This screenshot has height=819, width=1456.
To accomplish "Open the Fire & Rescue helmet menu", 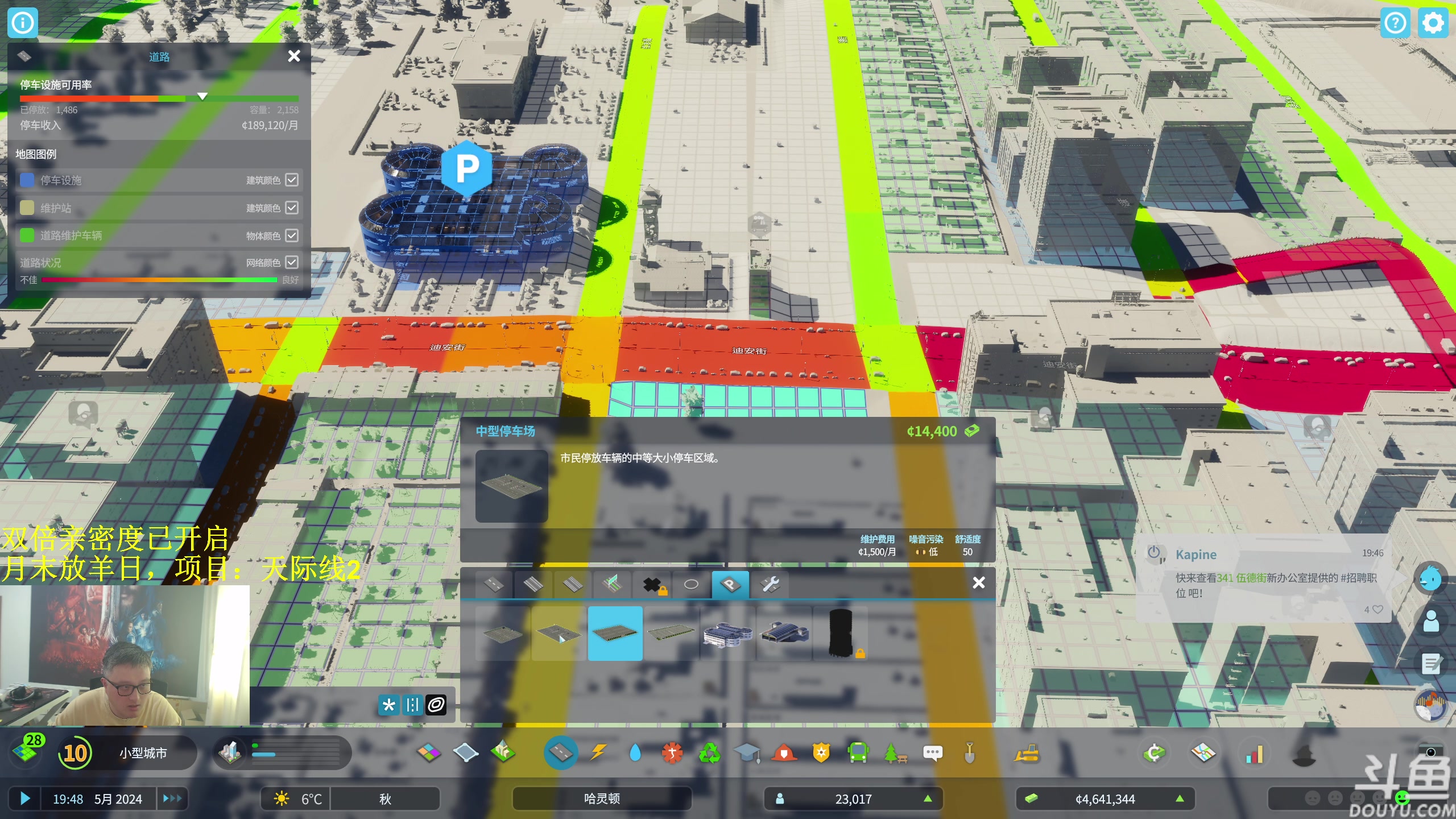I will [784, 753].
